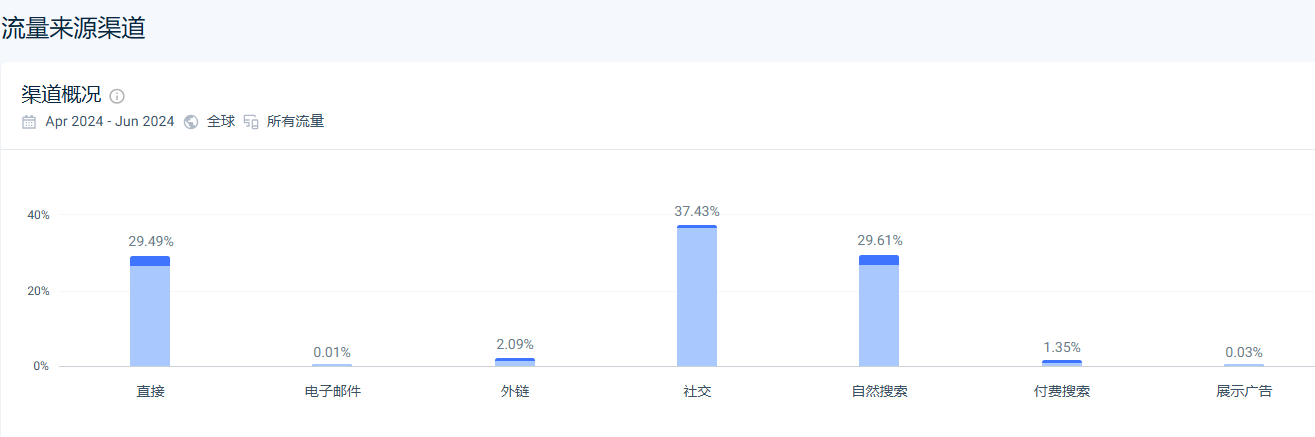Click the 全球 region label
The height and width of the screenshot is (437, 1315).
click(x=221, y=122)
